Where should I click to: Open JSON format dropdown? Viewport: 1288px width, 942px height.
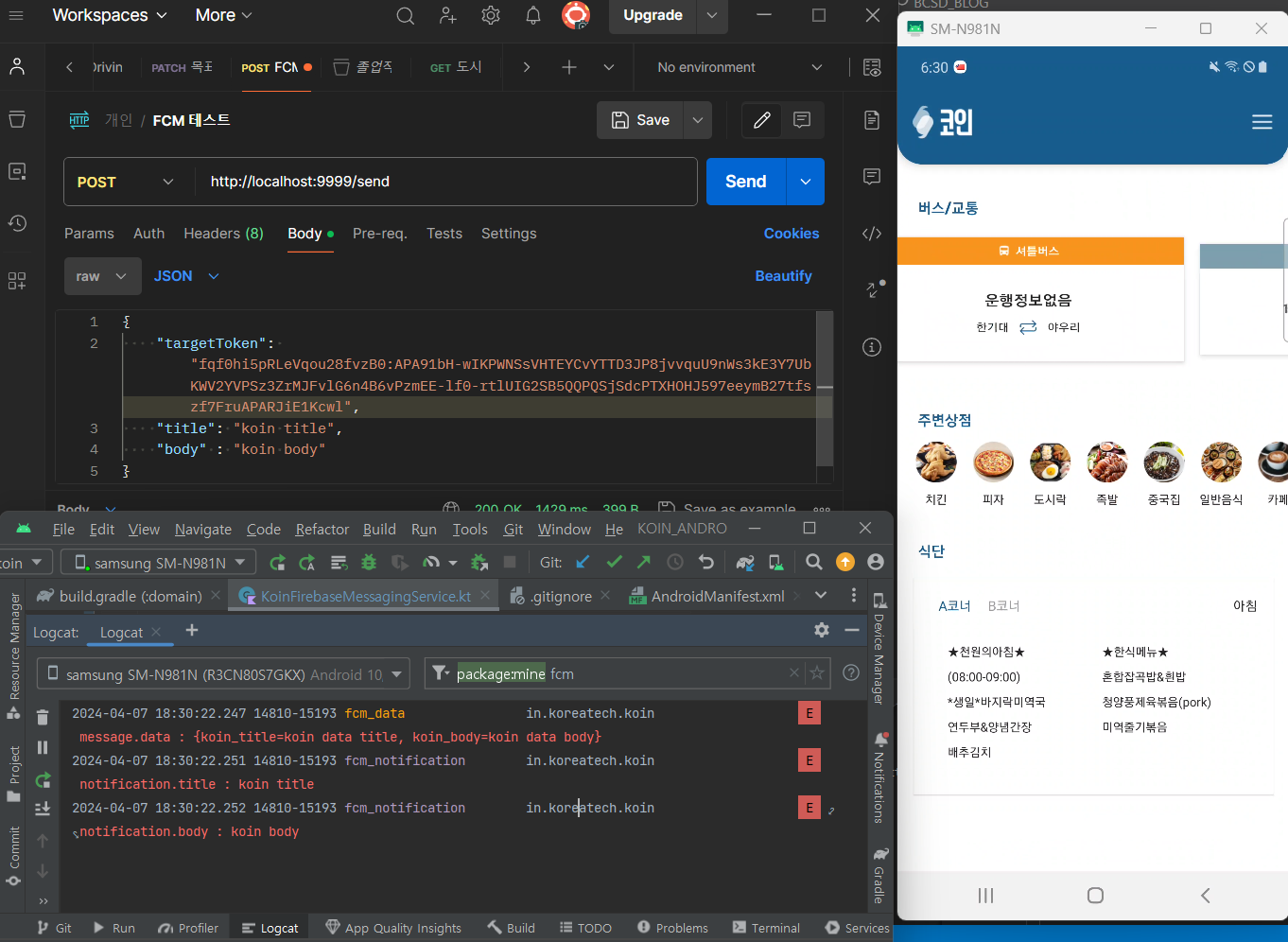click(x=186, y=276)
